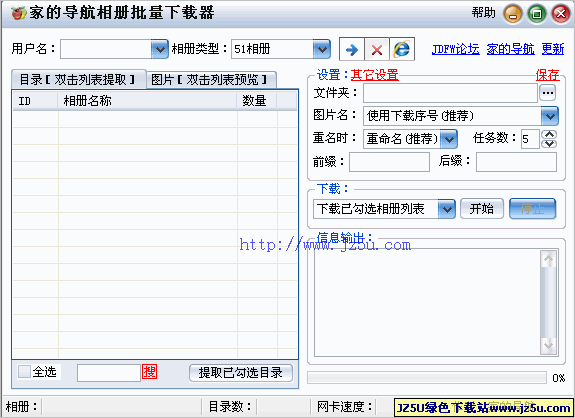Click the 信息输出 scrollbar up arrow
This screenshot has width=575, height=418.
coord(549,260)
